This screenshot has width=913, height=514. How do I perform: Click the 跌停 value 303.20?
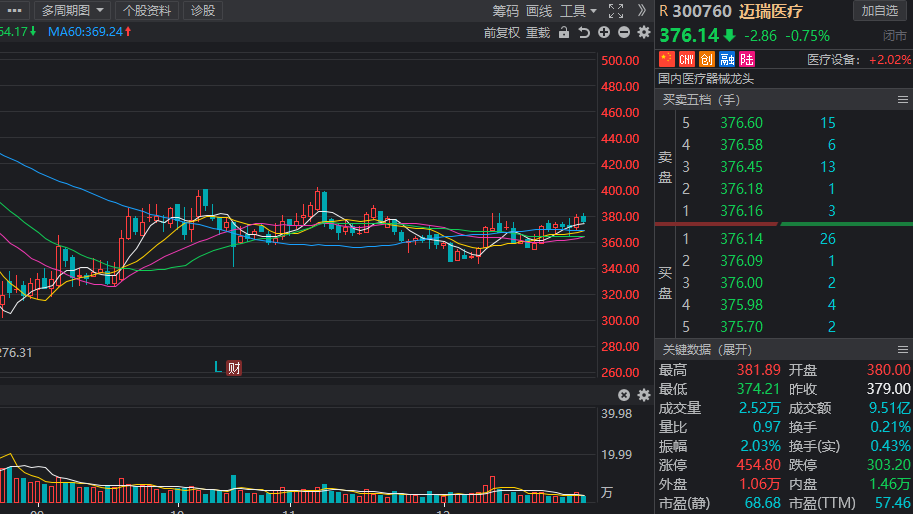point(888,465)
